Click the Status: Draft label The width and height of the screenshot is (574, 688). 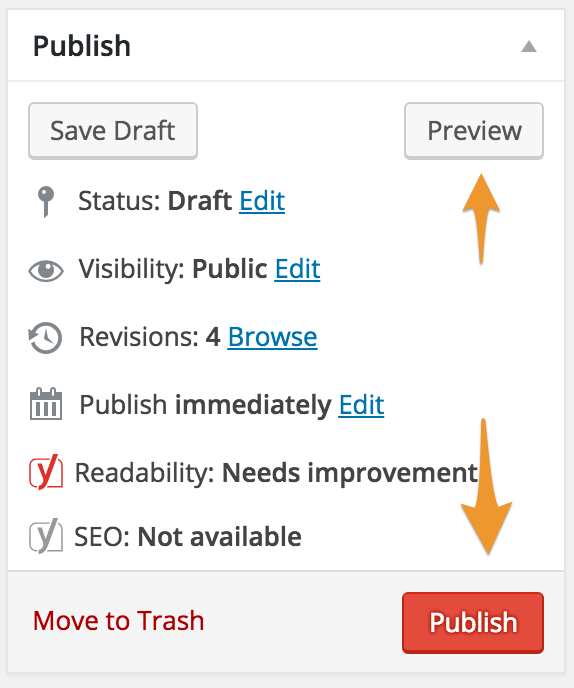155,201
